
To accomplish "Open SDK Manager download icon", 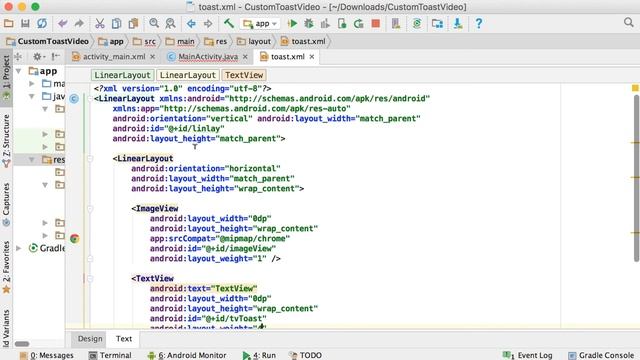I will tap(458, 24).
